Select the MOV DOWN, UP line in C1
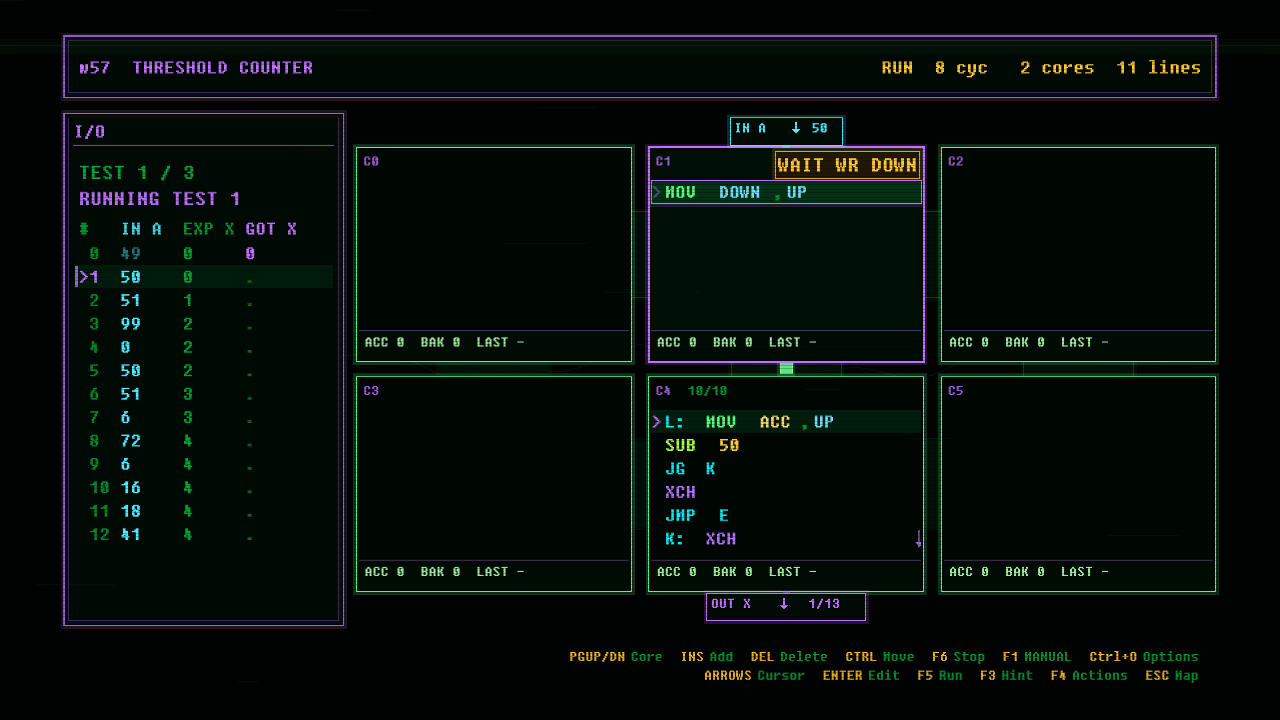The height and width of the screenshot is (720, 1280). (786, 192)
